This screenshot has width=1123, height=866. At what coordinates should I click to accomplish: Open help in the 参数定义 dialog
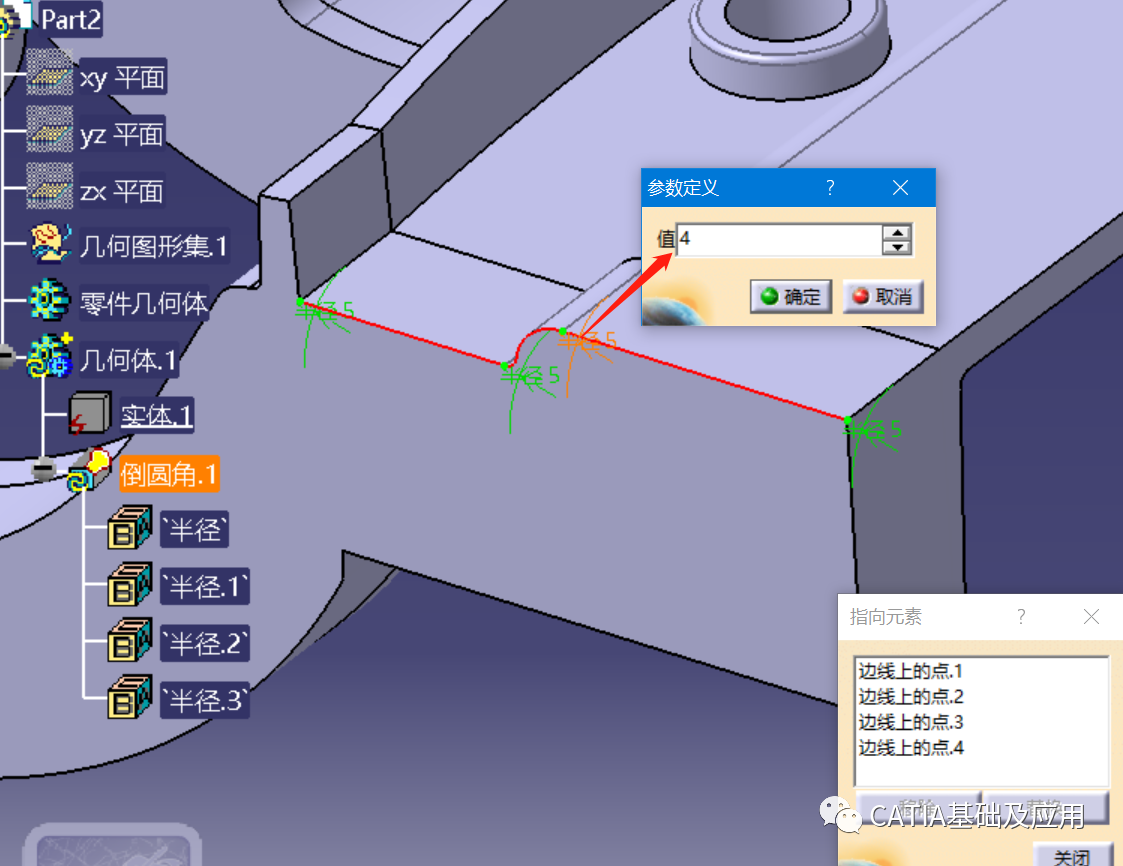click(x=830, y=188)
